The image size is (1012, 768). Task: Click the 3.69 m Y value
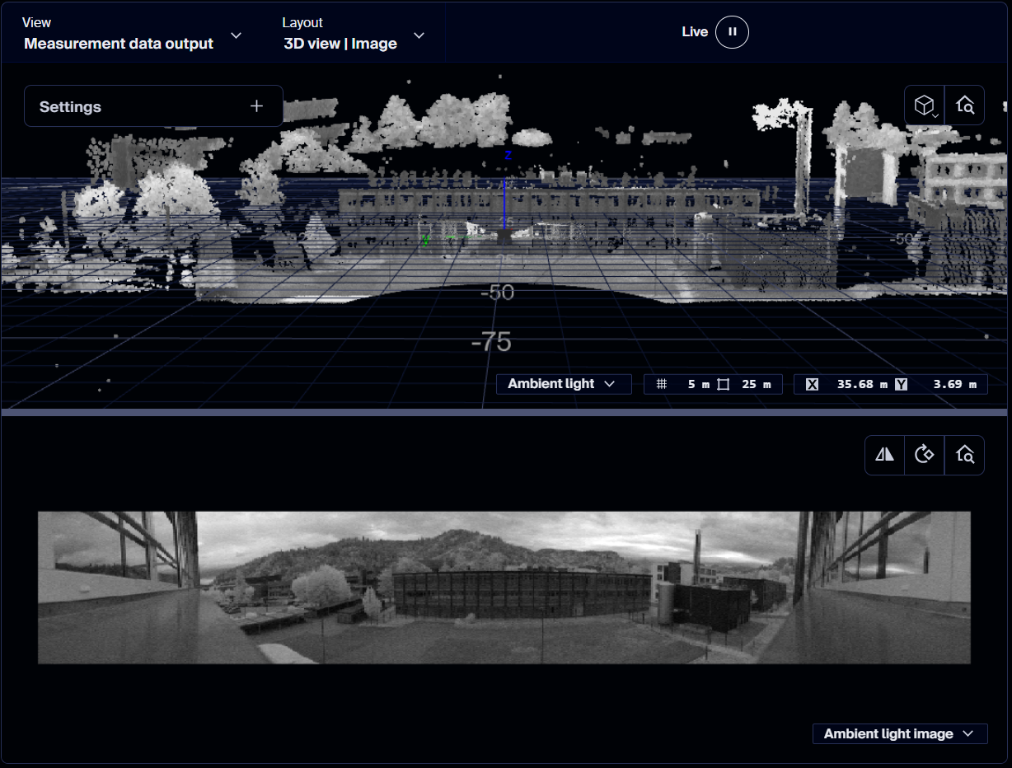(x=955, y=385)
